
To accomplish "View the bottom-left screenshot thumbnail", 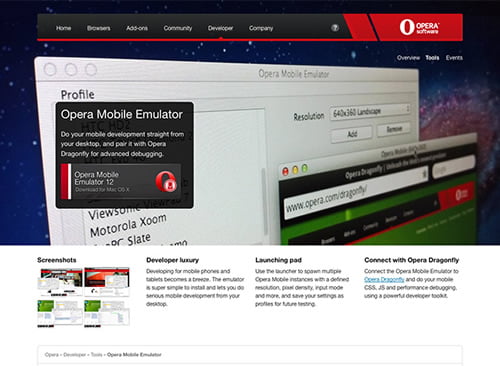I will click(60, 313).
